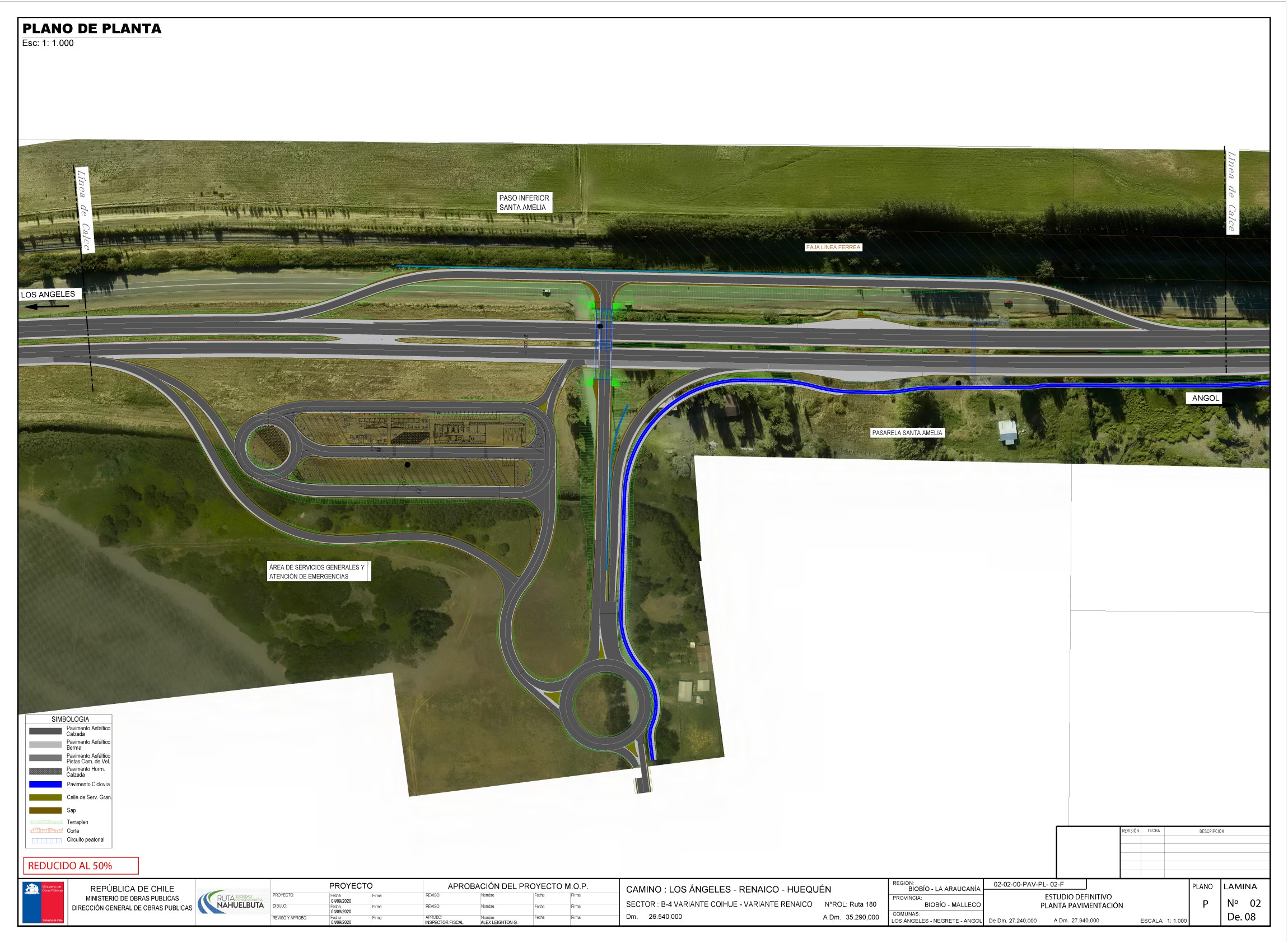Click 'CAMINO : LOS ÁNGELES - RENAICO - HUEQUÉN'
The width and height of the screenshot is (1288, 943).
coord(729,890)
